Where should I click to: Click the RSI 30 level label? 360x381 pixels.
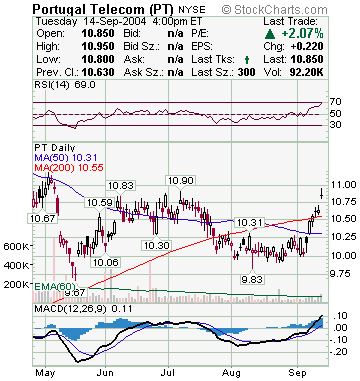tap(335, 125)
